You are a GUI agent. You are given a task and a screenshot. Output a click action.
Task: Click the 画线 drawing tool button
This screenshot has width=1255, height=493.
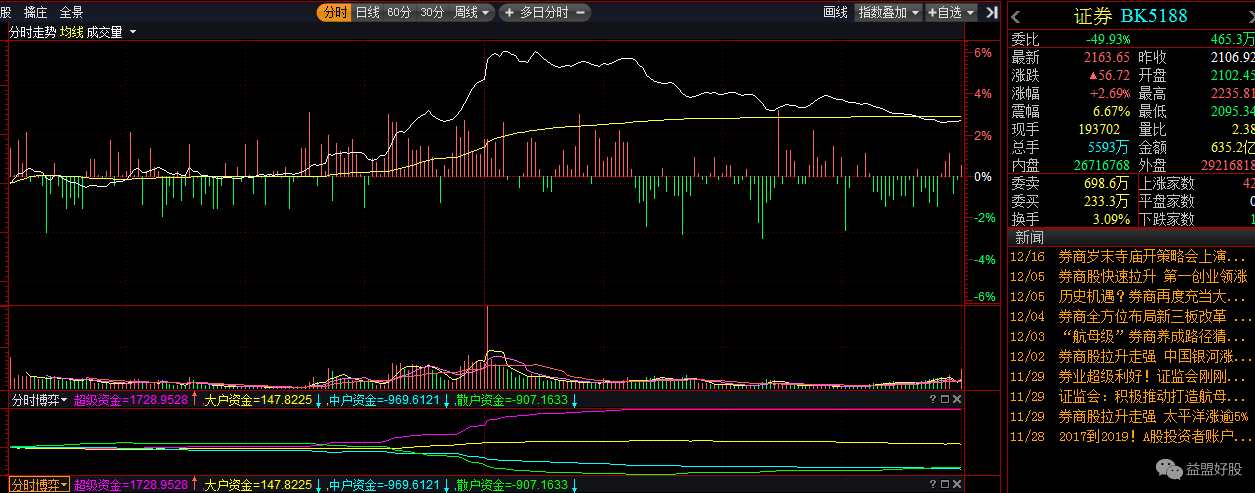(x=835, y=13)
